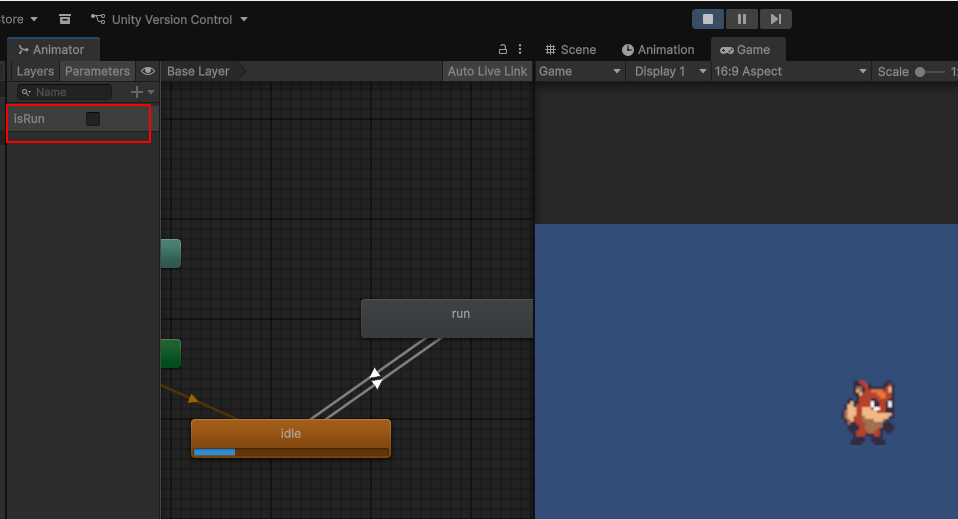This screenshot has height=519, width=958.
Task: Pause the running game
Action: point(741,19)
